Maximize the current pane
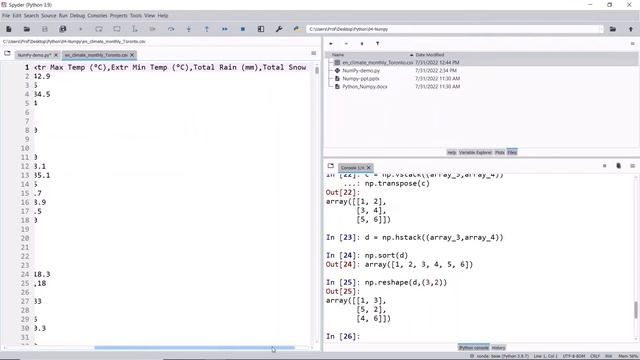Screen dimensions: 640x360 pyautogui.click(x=261, y=29)
